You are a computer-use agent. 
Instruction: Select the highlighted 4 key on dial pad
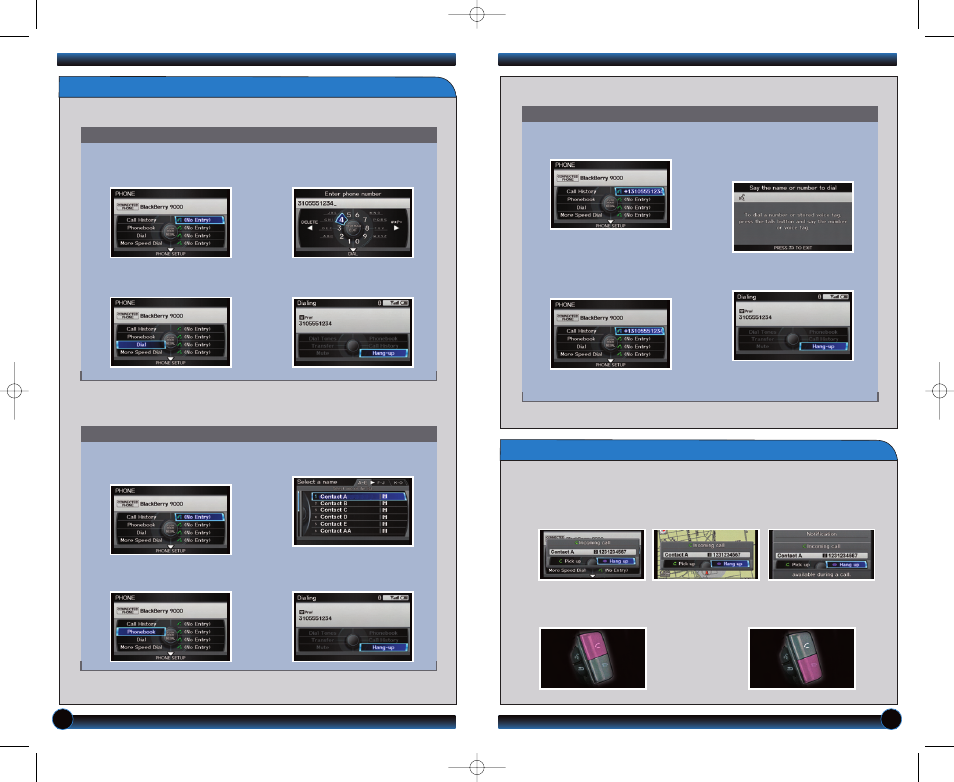point(341,219)
